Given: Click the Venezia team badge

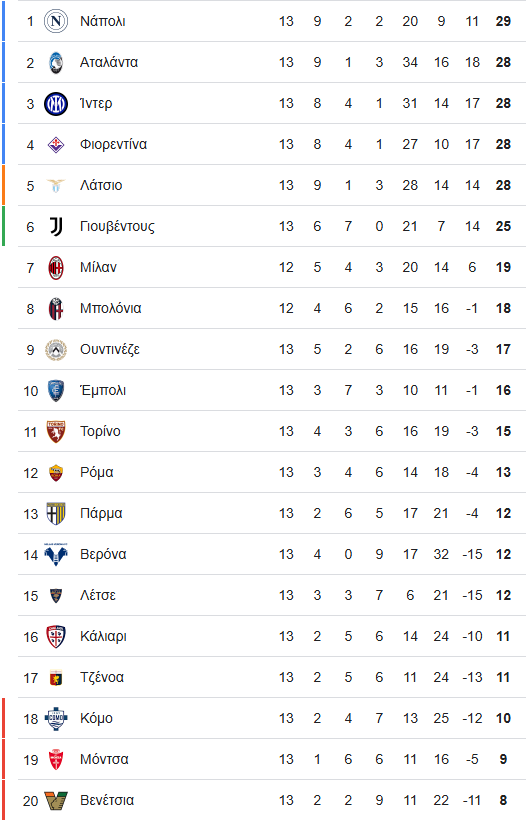Looking at the screenshot, I should (x=55, y=801).
